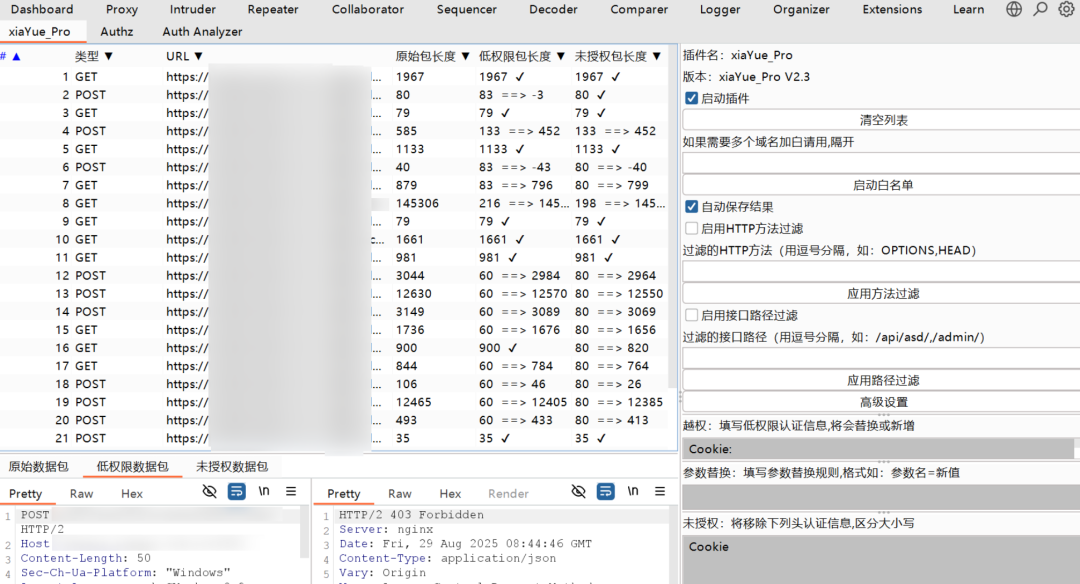Select the Authz extension tab
1080x584 pixels.
[116, 32]
